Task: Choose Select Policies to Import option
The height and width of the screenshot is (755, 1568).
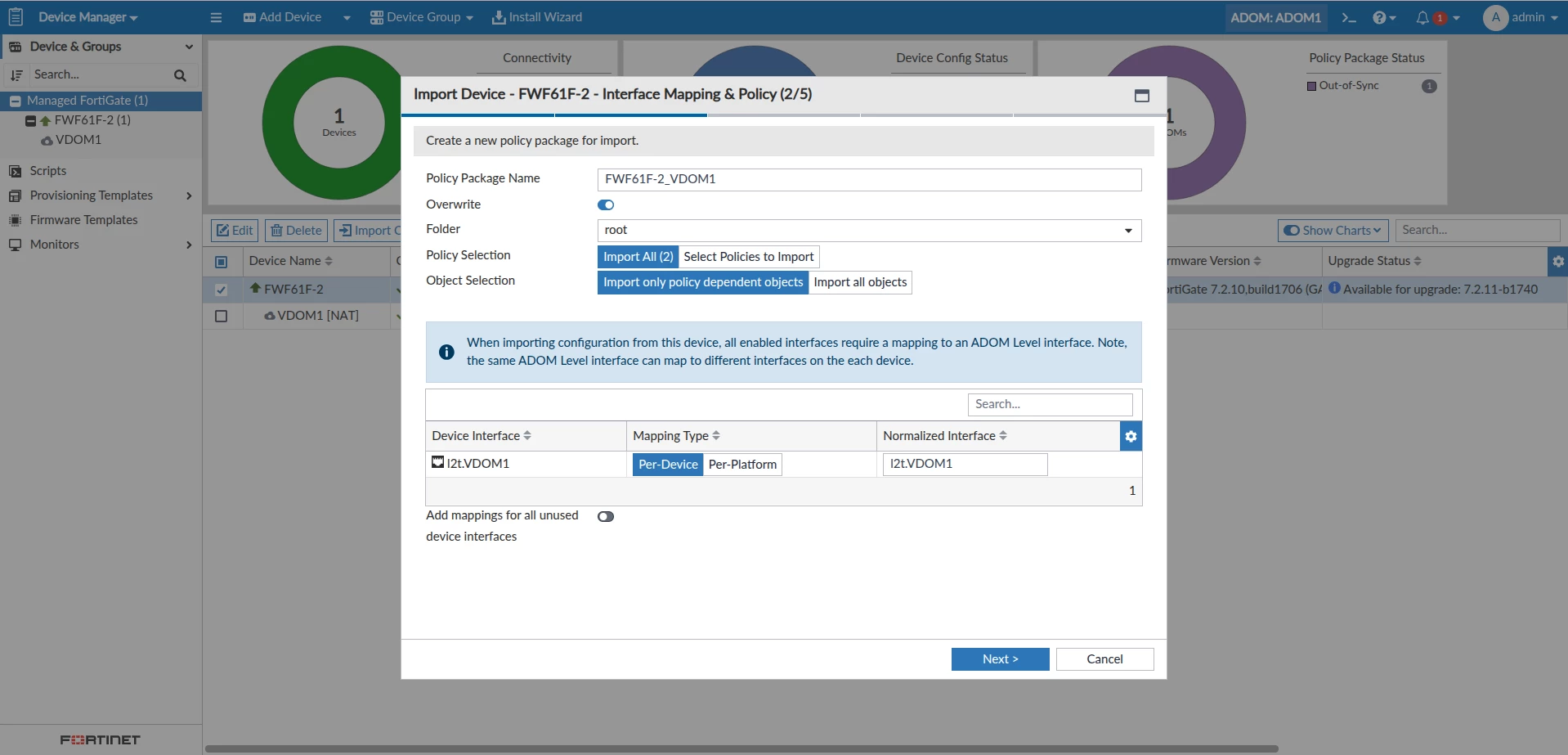Action: (x=749, y=257)
